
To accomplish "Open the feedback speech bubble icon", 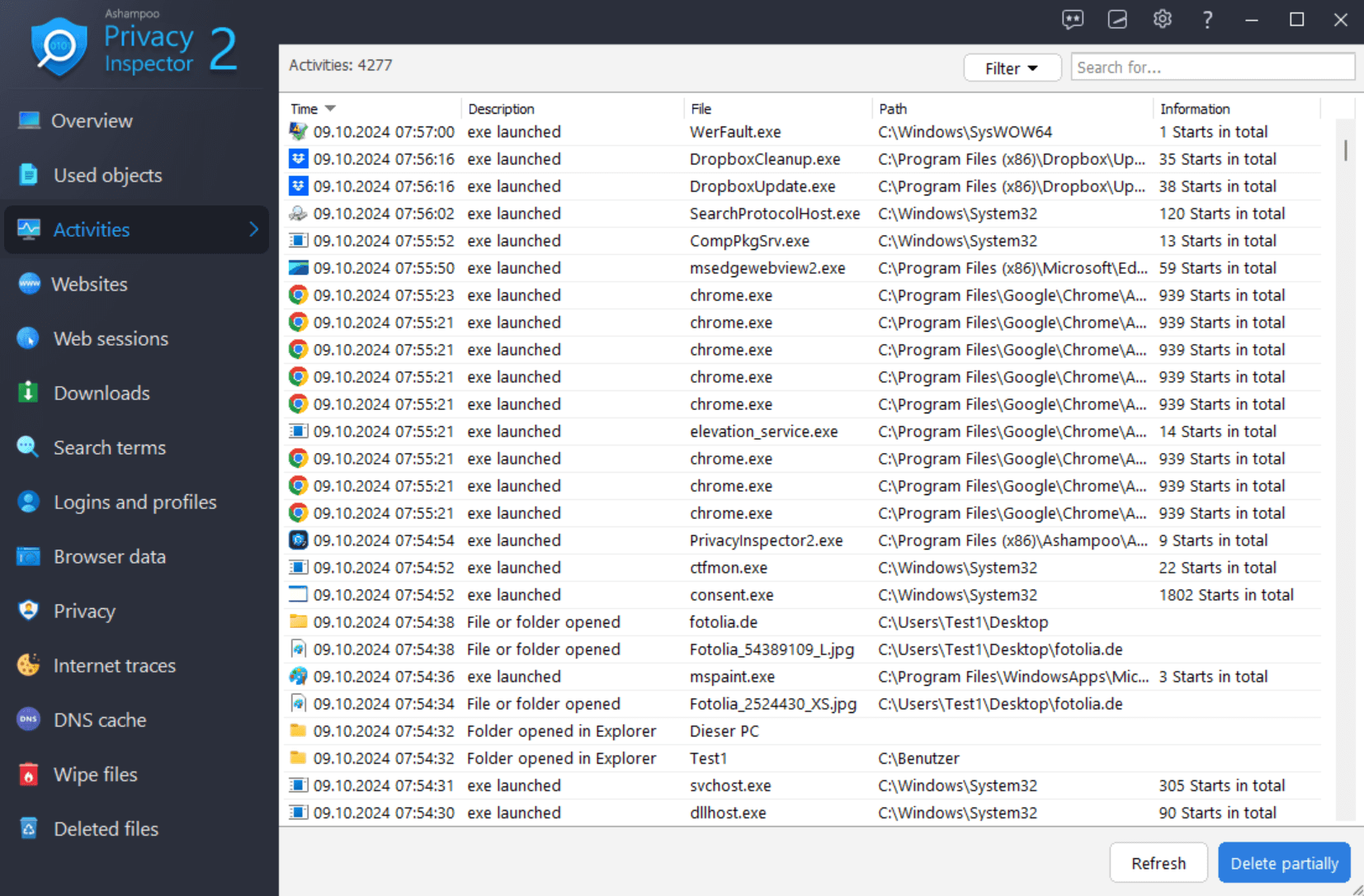I will [1072, 19].
